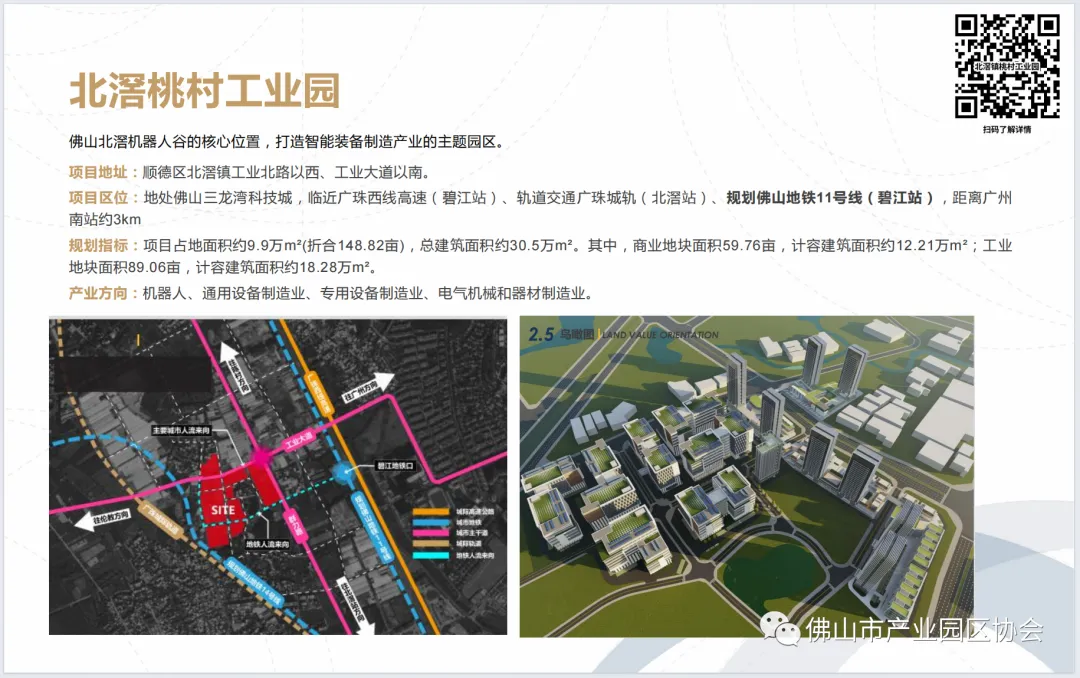Click the 2.5 鸟瞰图 heading on the rendering
This screenshot has width=1080, height=678.
coord(561,334)
